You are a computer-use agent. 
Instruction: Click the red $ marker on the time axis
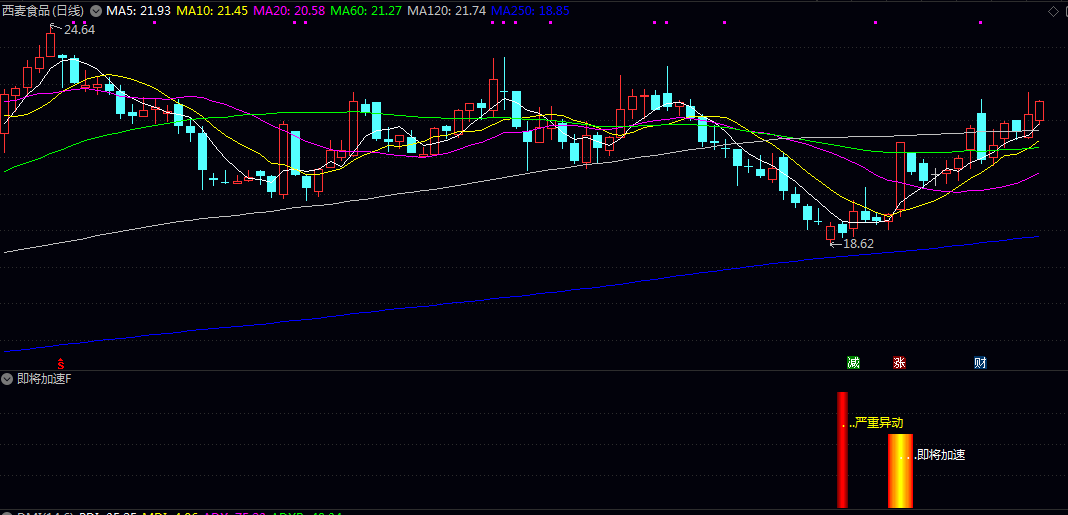pyautogui.click(x=60, y=362)
